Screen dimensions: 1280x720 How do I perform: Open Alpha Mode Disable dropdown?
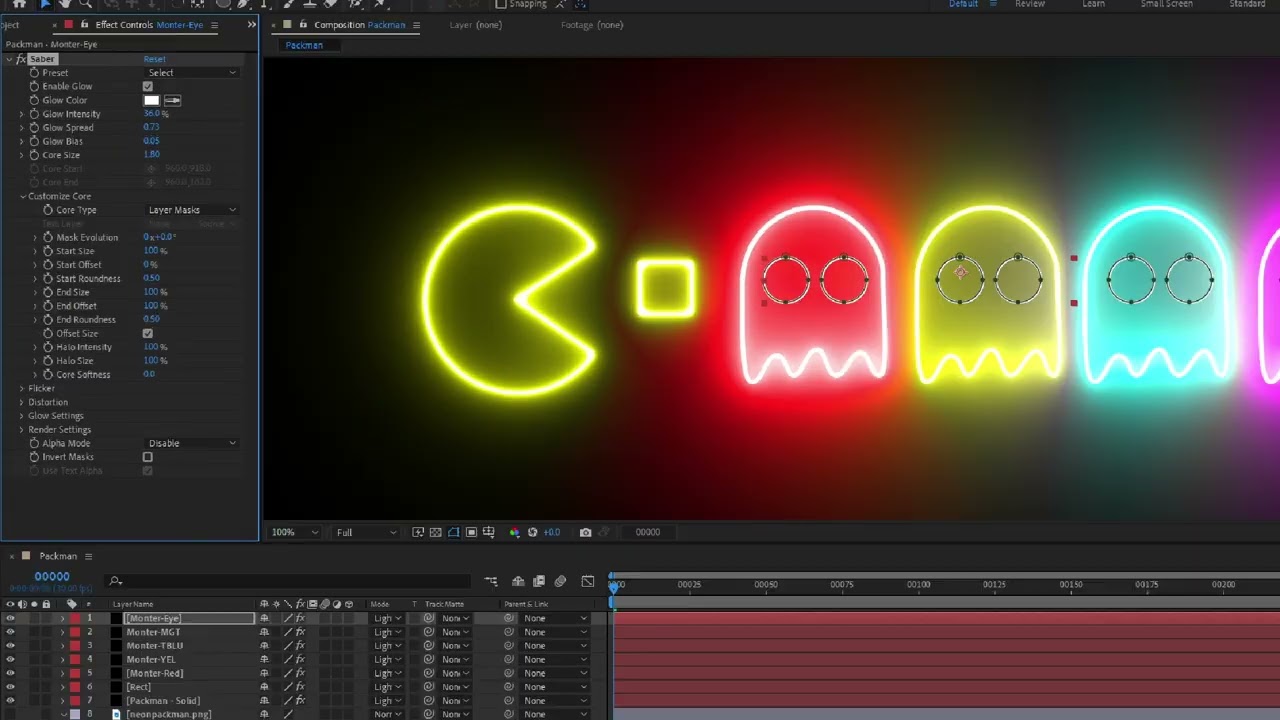pos(192,443)
